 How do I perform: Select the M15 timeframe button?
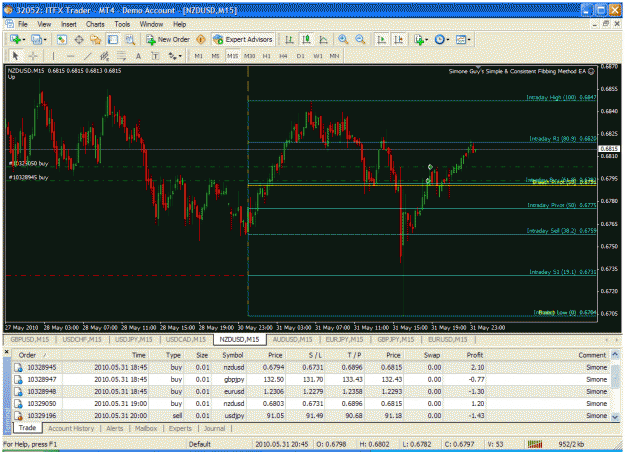click(x=232, y=56)
